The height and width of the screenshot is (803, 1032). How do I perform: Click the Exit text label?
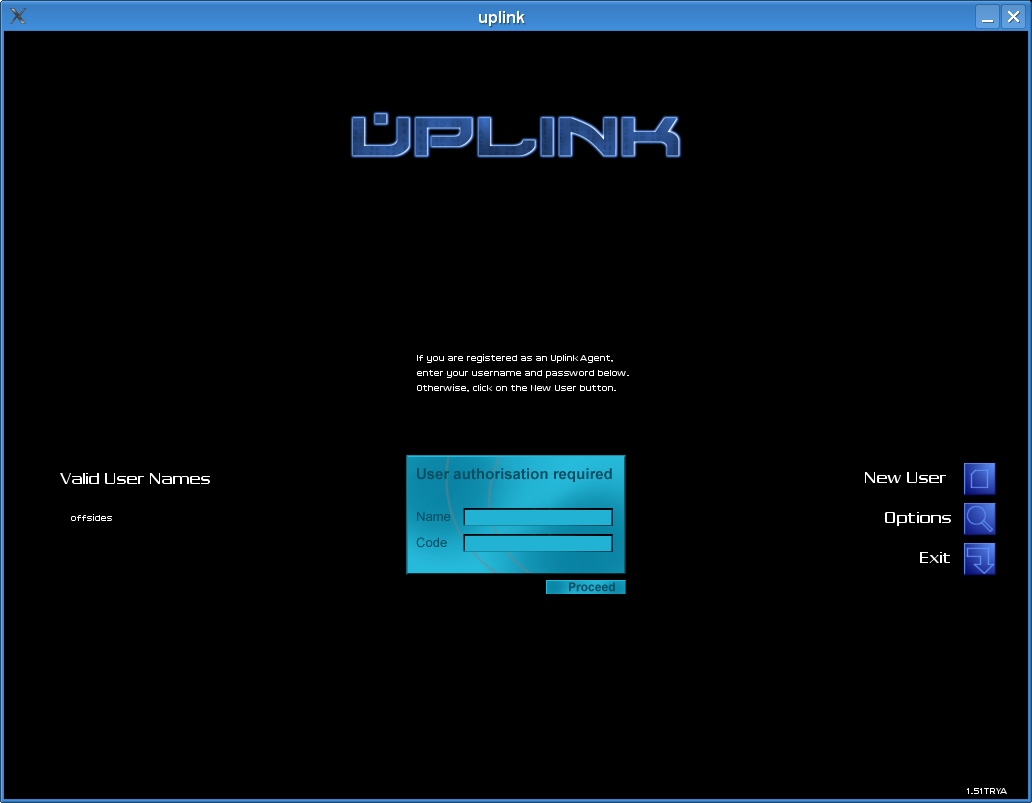click(934, 558)
